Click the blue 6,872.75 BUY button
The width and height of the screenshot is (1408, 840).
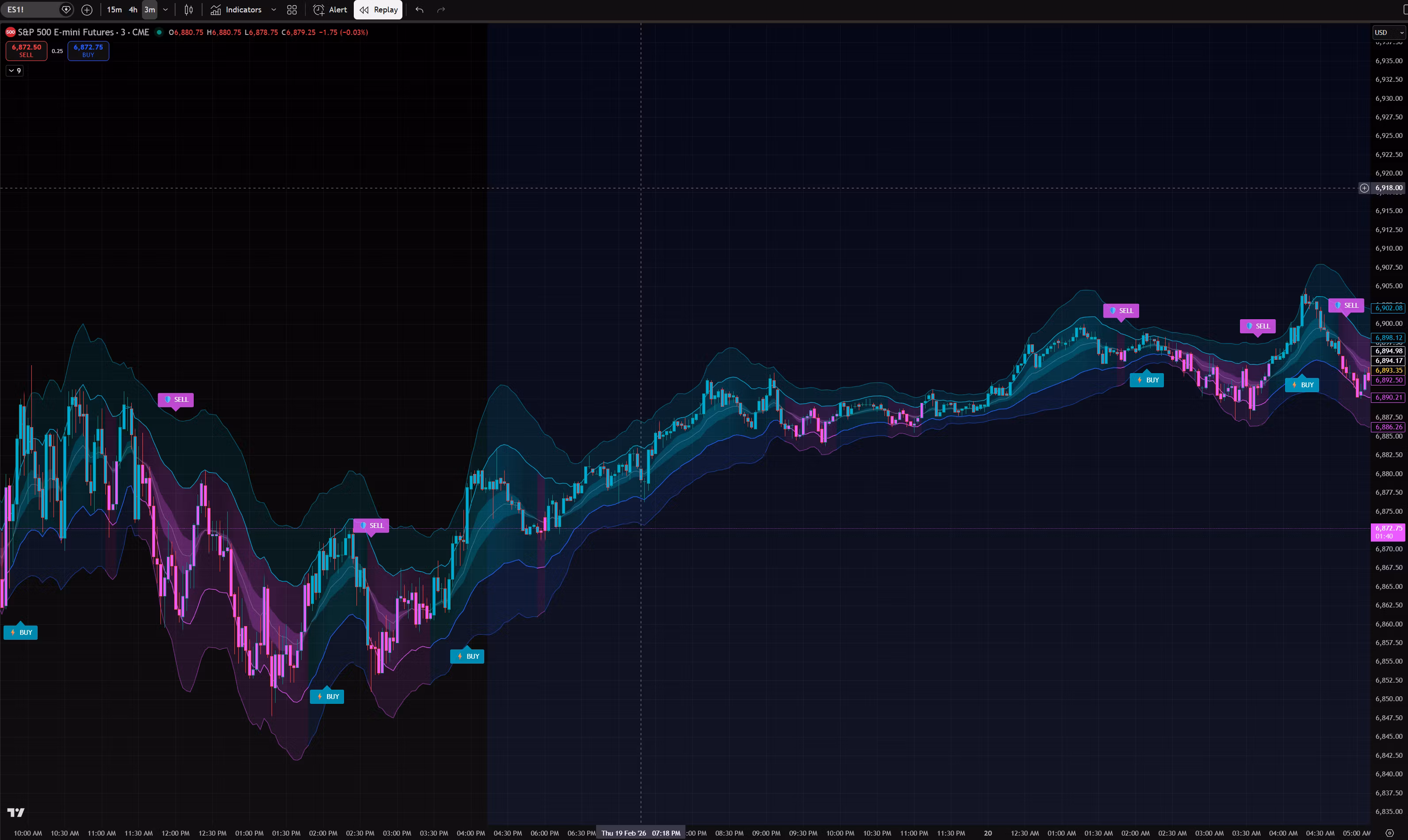click(88, 50)
